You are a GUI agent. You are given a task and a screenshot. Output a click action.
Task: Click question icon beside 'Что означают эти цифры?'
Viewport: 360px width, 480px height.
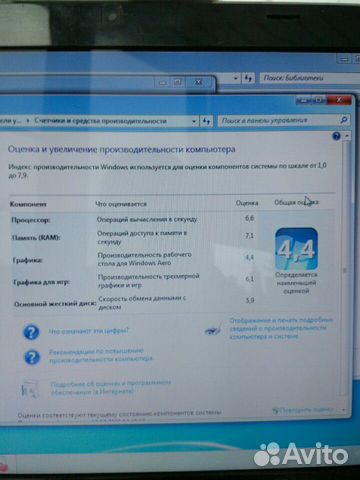[x=31, y=332]
